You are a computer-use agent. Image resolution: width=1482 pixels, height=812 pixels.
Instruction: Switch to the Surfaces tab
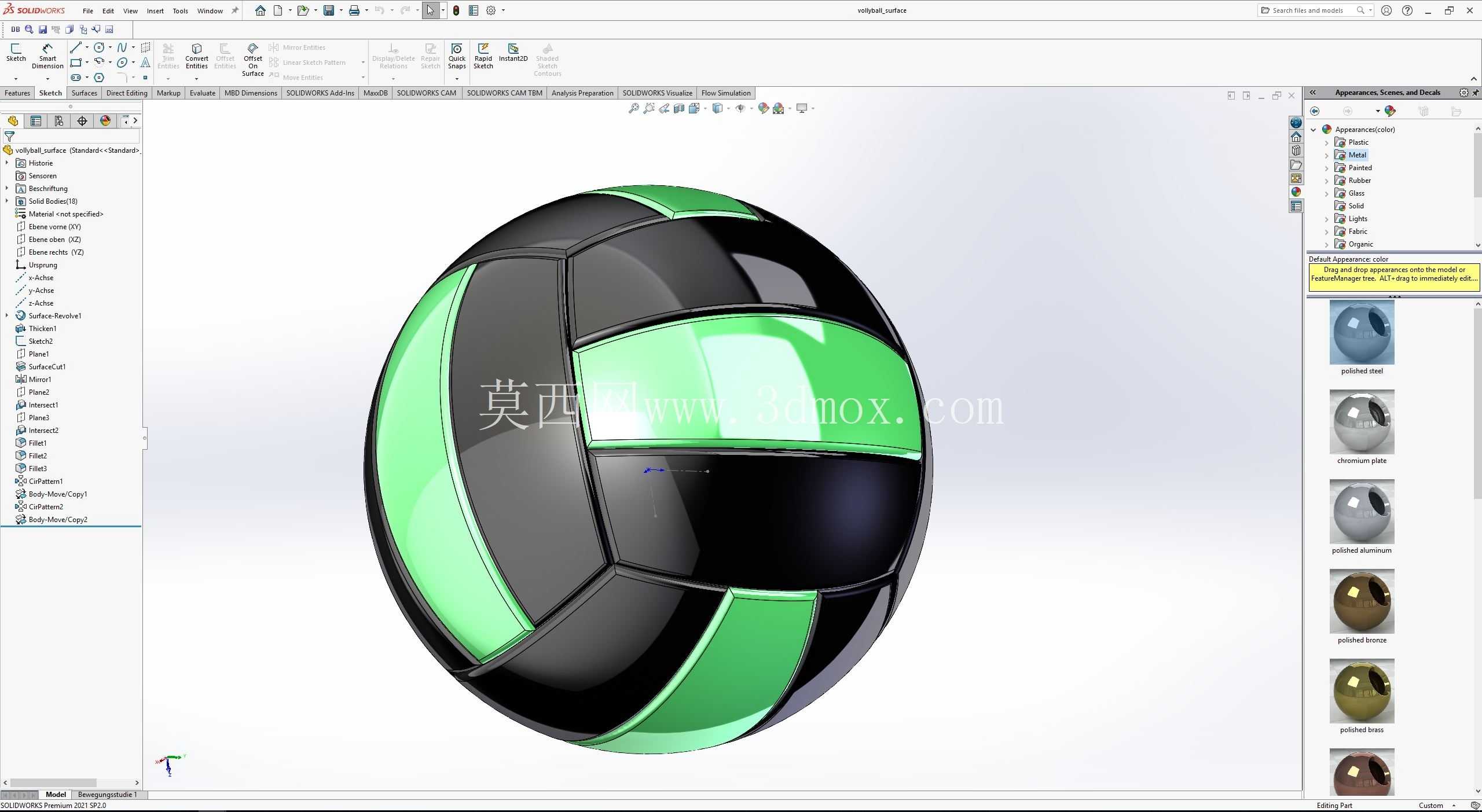[x=84, y=93]
